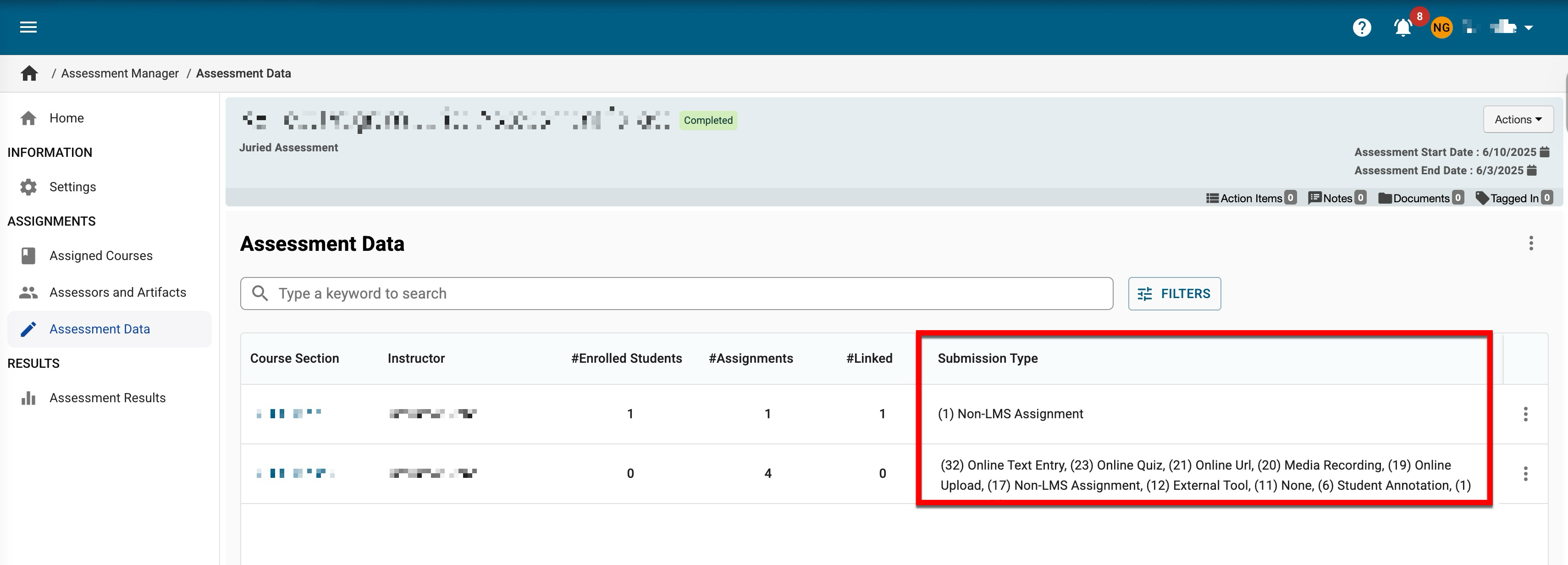Image resolution: width=1568 pixels, height=565 pixels.
Task: Click the home icon in the breadcrumb
Action: tap(29, 74)
